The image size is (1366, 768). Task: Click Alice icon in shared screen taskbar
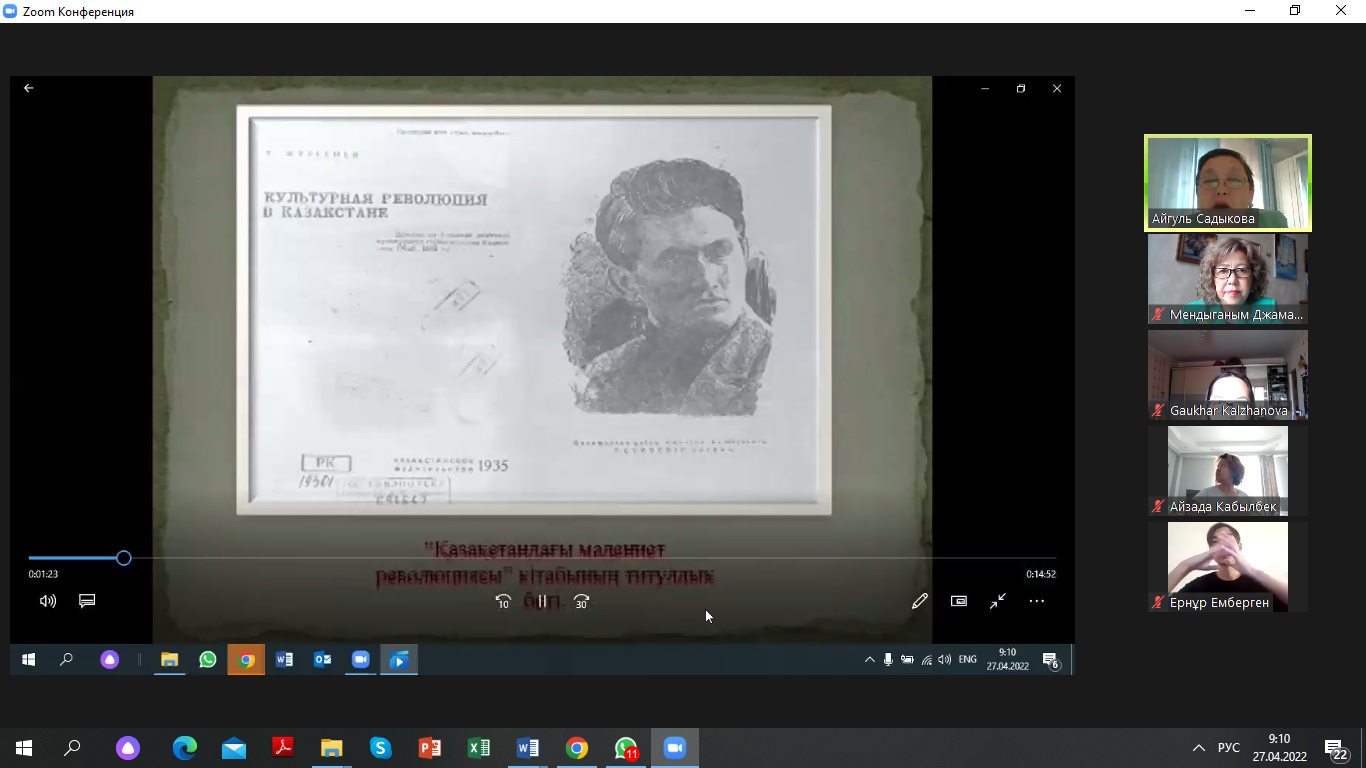(110, 660)
